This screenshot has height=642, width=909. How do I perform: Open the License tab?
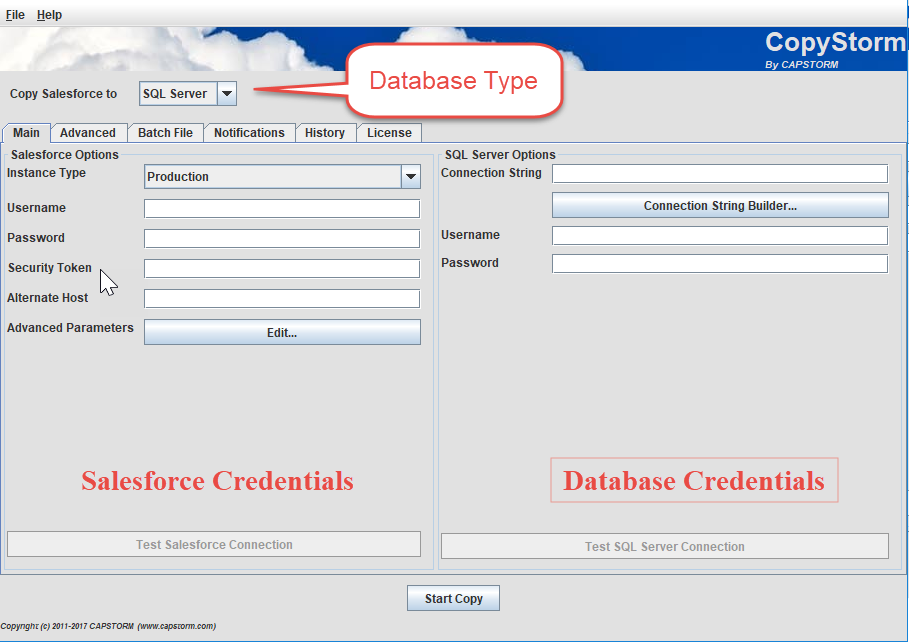(x=390, y=133)
